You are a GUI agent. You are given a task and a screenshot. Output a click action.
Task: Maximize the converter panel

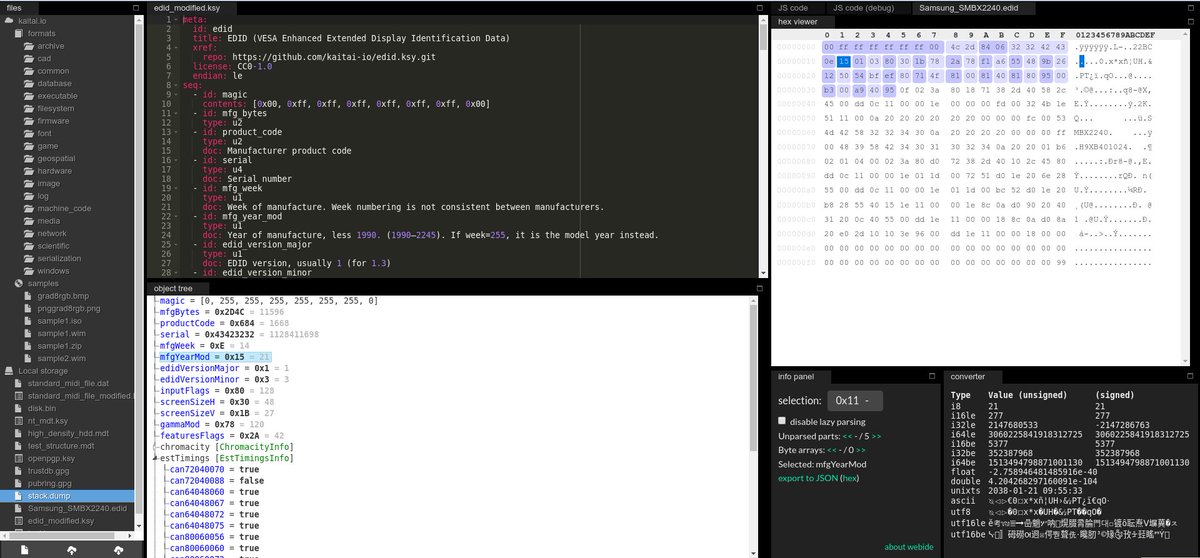[1190, 377]
